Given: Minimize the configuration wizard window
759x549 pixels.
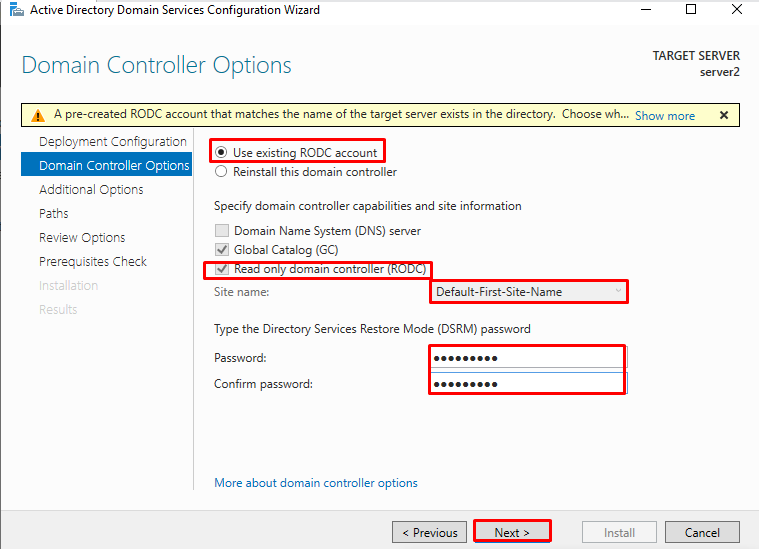Looking at the screenshot, I should pos(646,10).
